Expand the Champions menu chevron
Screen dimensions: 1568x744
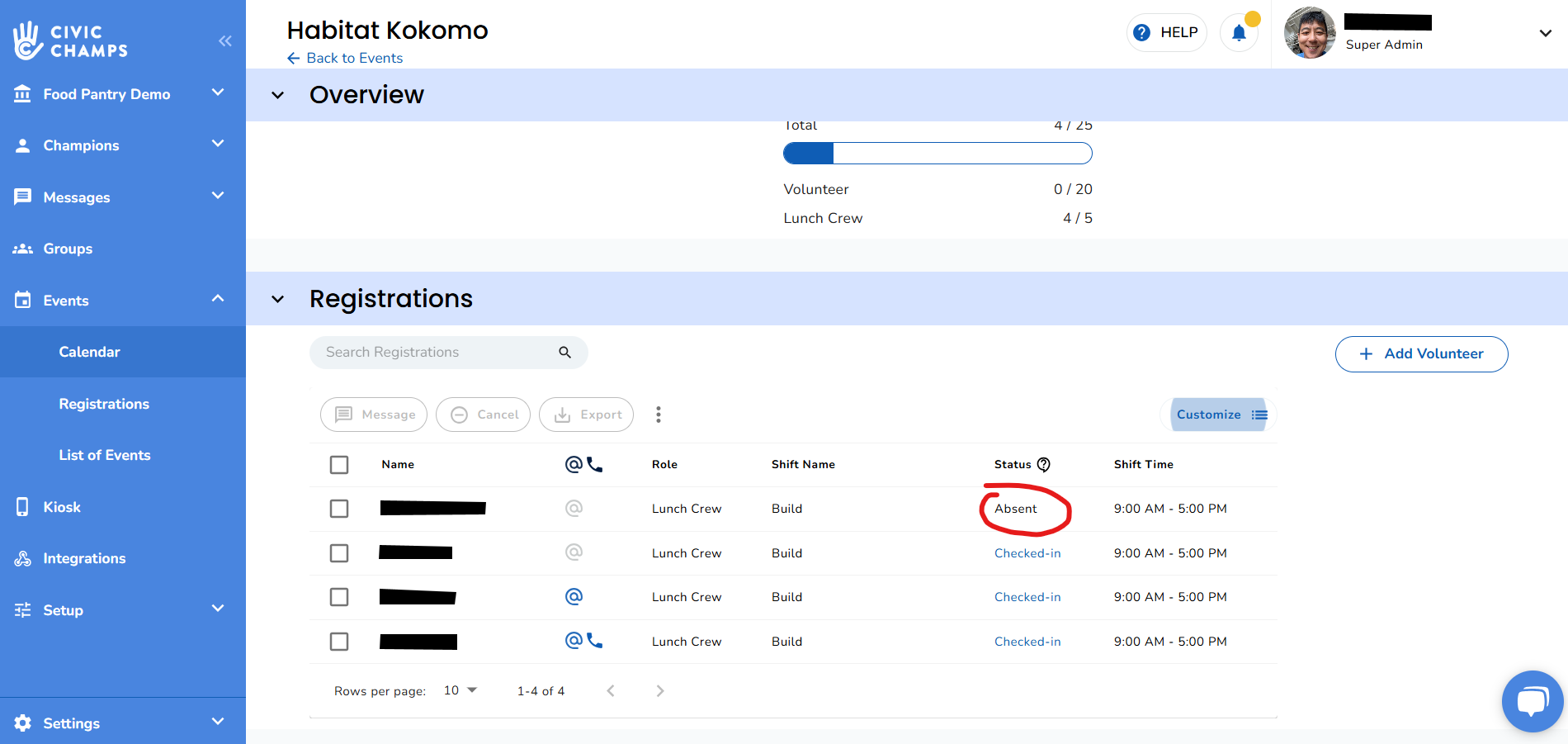[x=218, y=144]
